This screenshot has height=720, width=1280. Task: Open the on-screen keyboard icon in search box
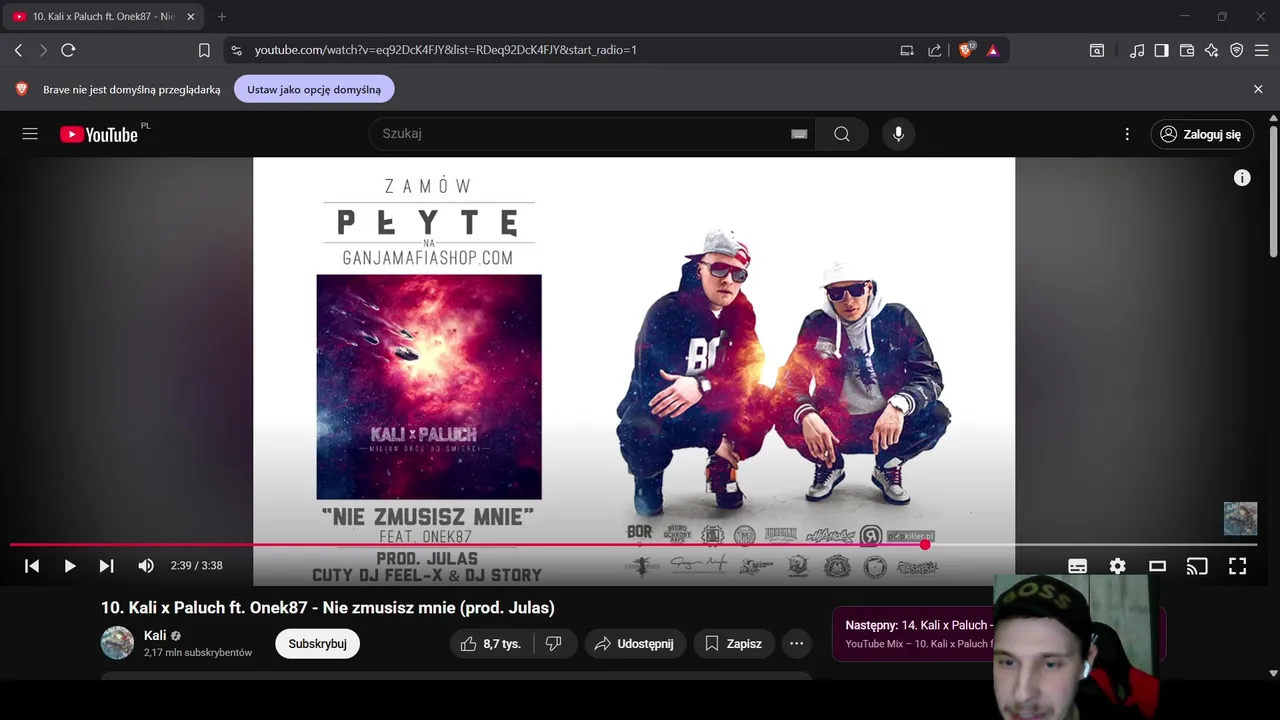[x=799, y=134]
